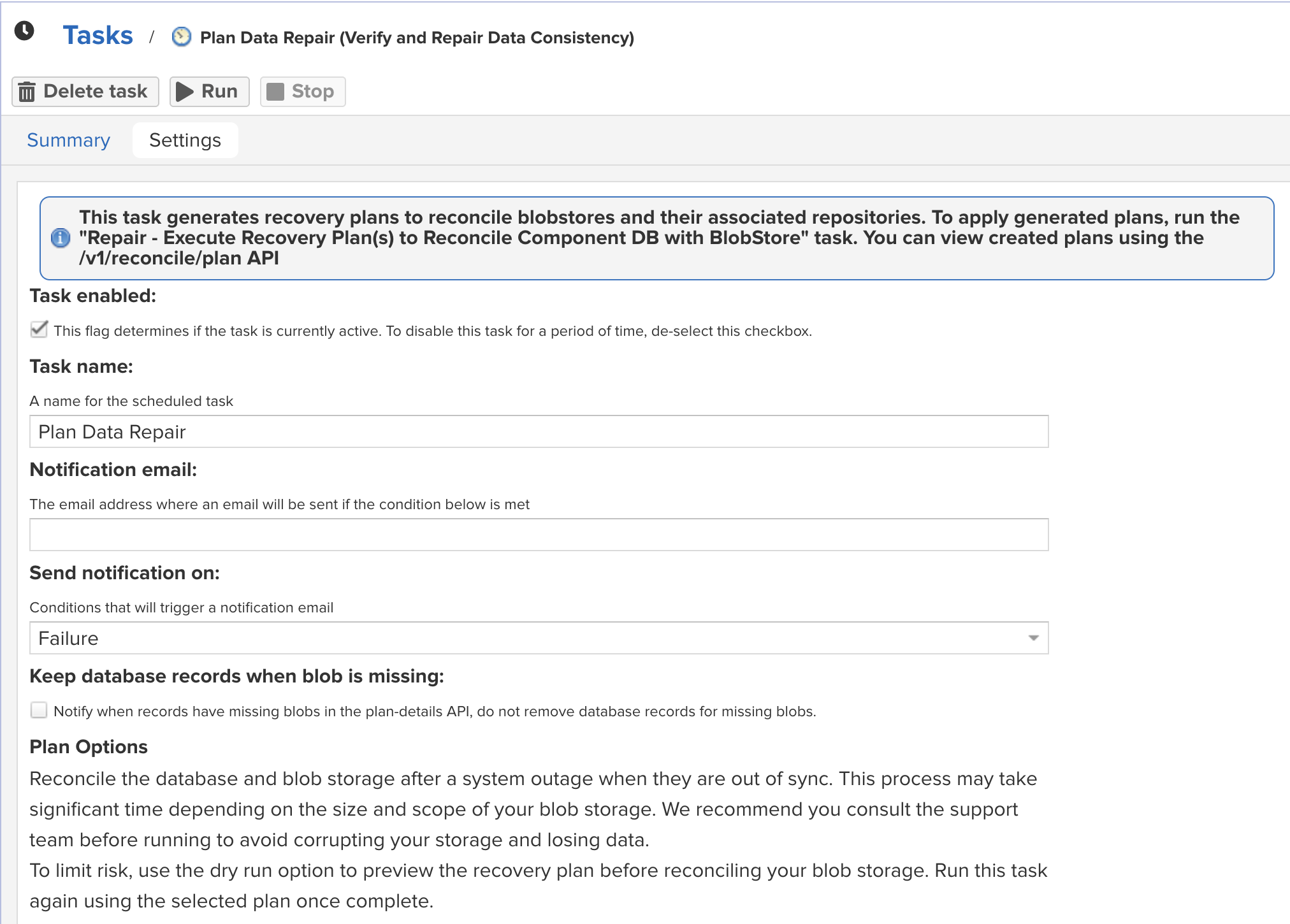Run the Plan Data Repair task

click(209, 92)
